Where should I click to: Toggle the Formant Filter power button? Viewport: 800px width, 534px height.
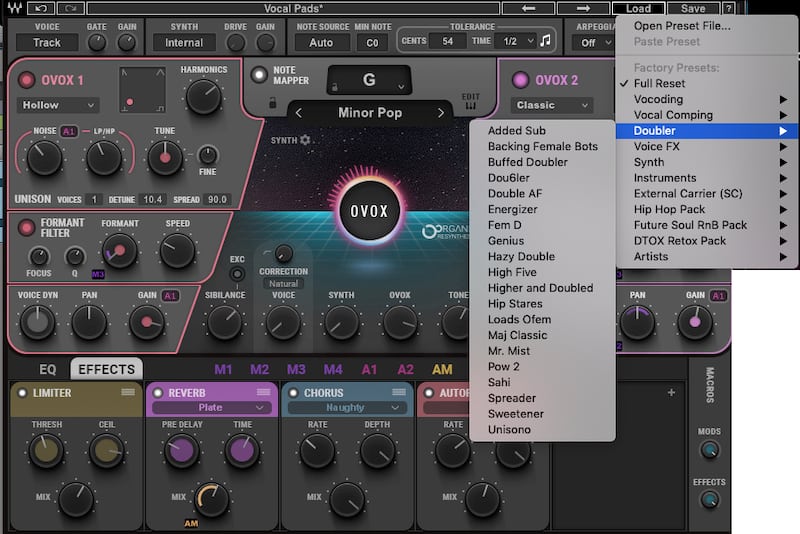click(27, 227)
